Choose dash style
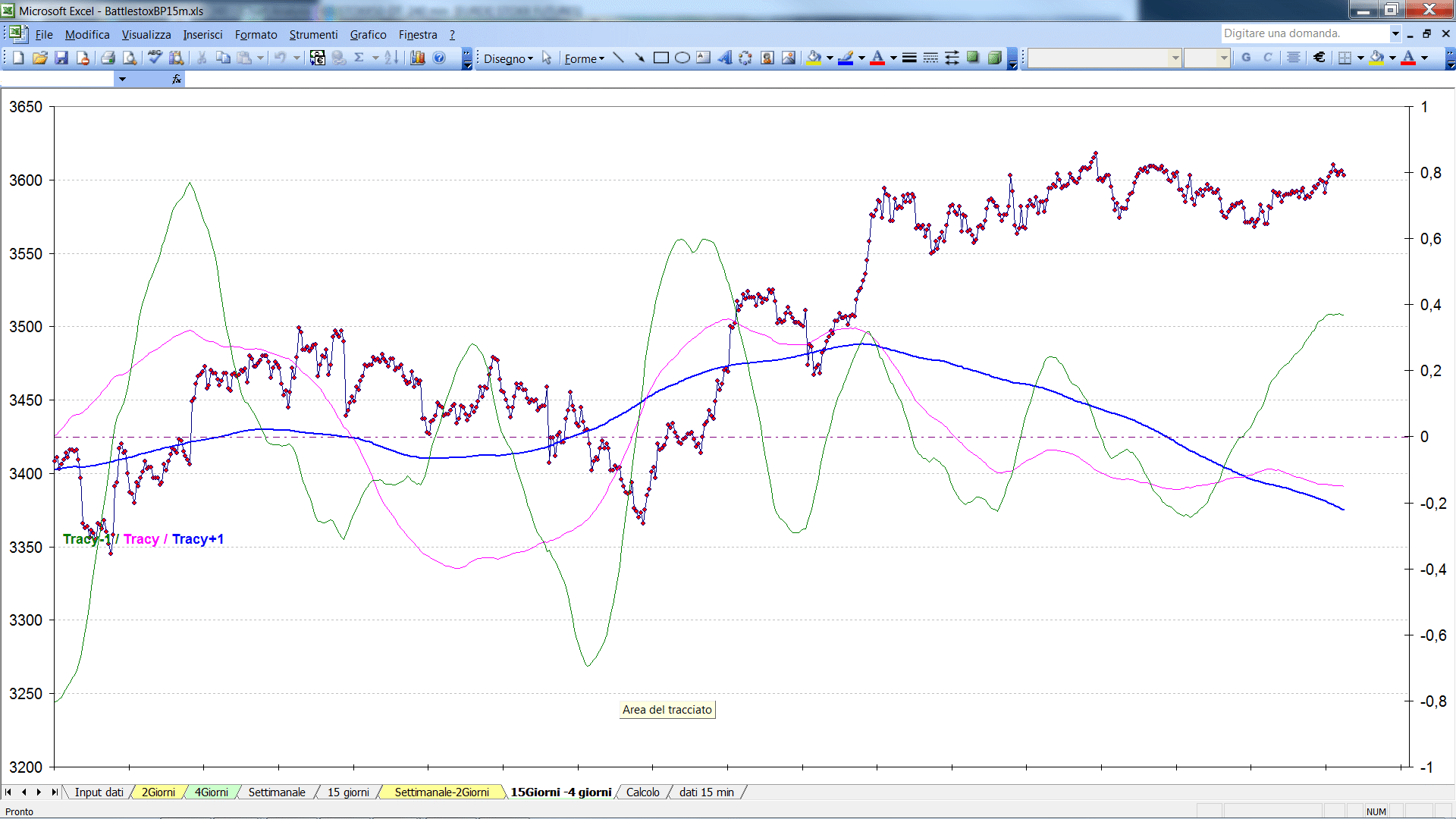Viewport: 1456px width, 819px height. [x=930, y=58]
